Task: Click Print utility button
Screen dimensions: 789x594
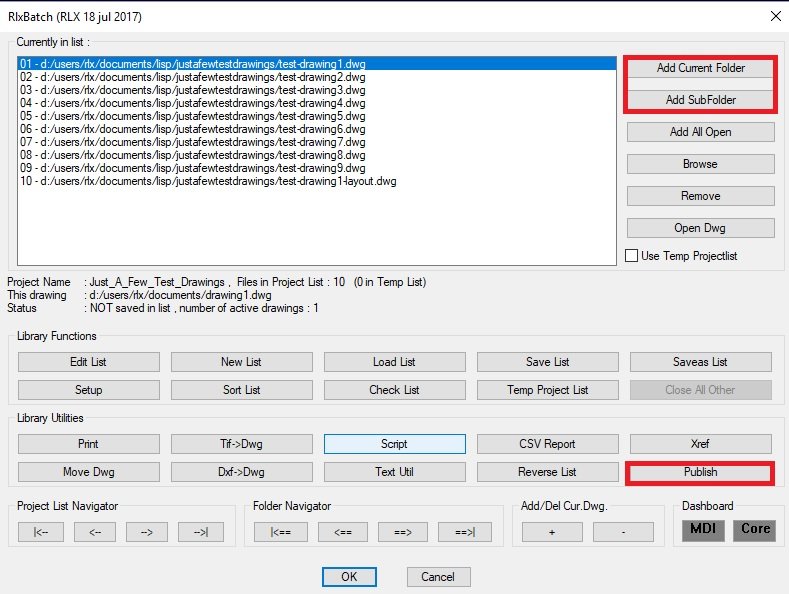Action: pyautogui.click(x=89, y=444)
